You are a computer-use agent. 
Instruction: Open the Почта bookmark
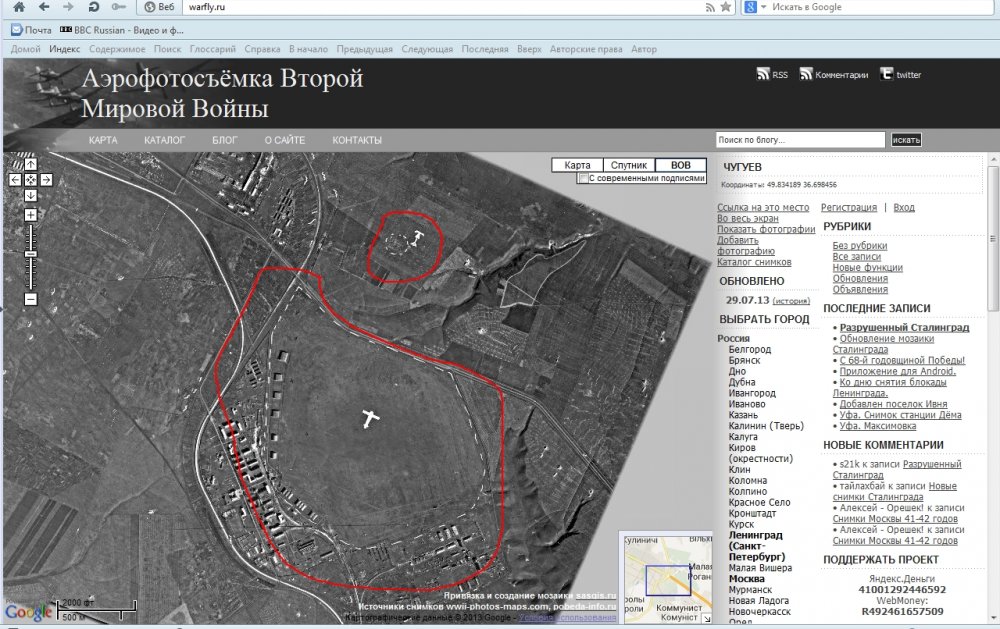click(32, 30)
